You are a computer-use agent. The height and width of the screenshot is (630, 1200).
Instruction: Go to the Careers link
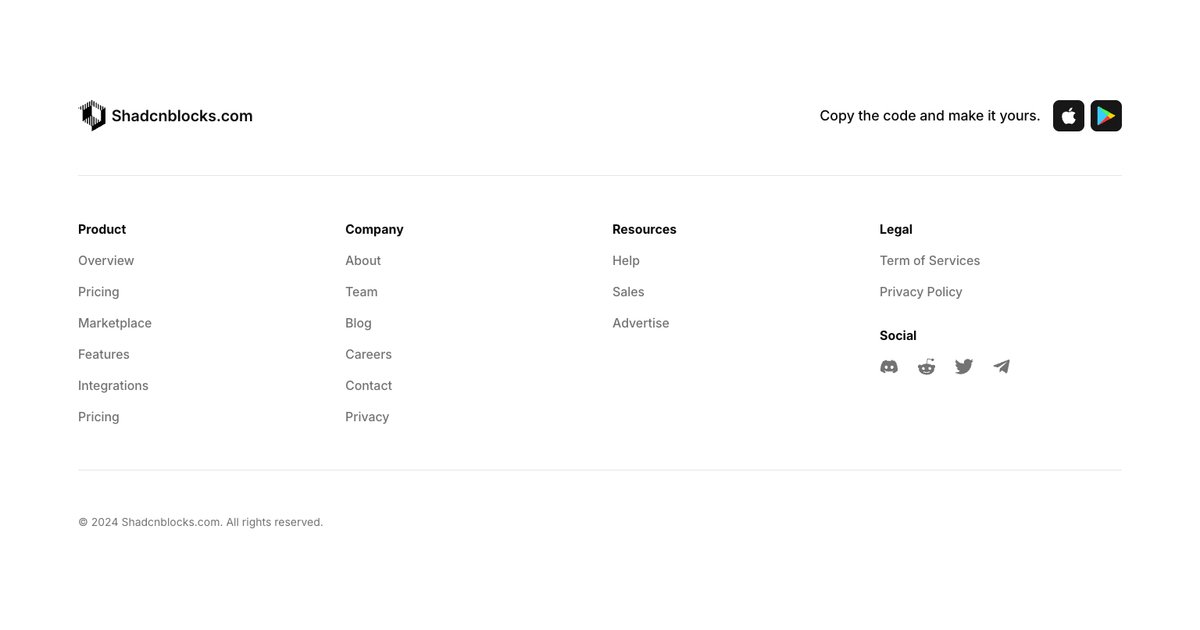[x=369, y=354]
